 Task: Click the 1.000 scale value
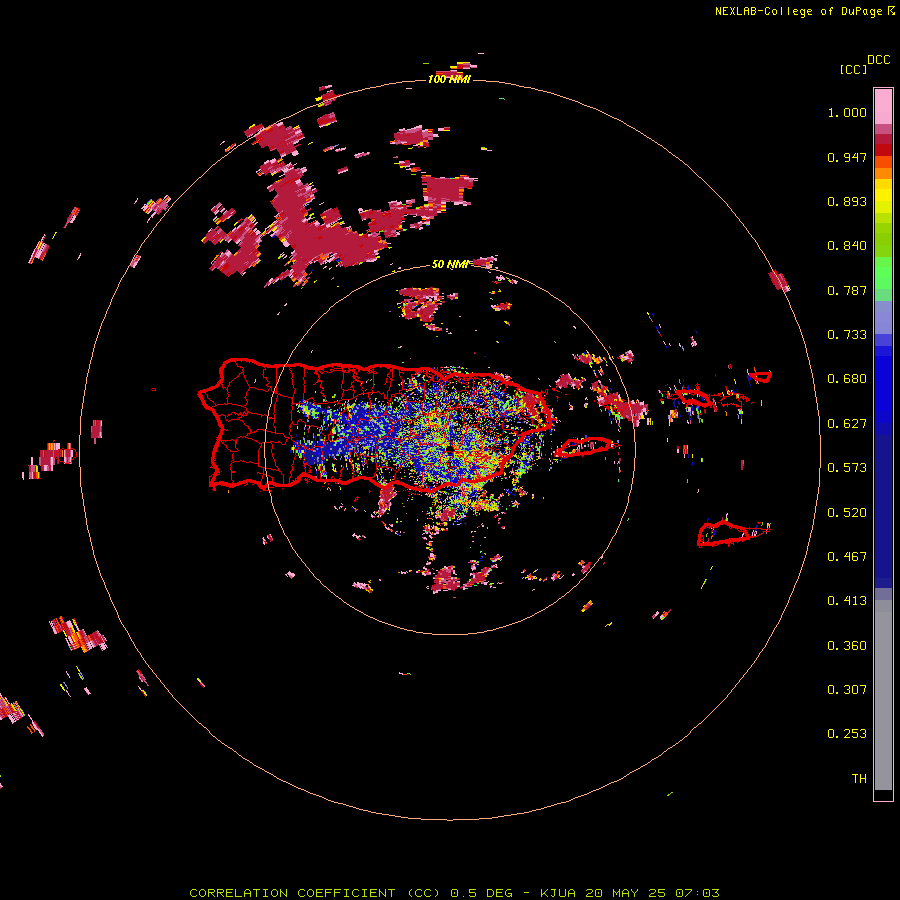[x=847, y=112]
